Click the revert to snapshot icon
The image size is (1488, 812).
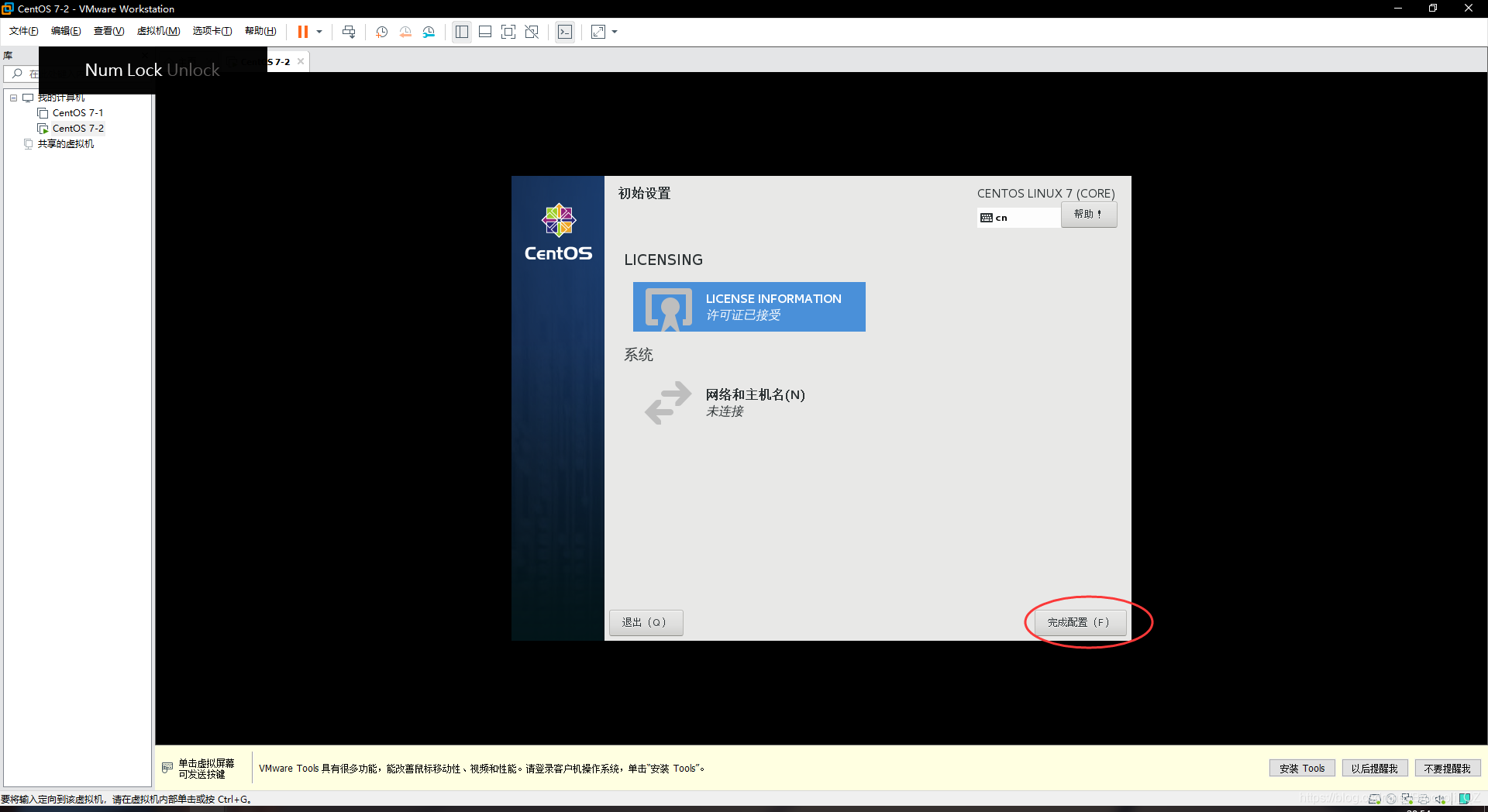(x=405, y=32)
